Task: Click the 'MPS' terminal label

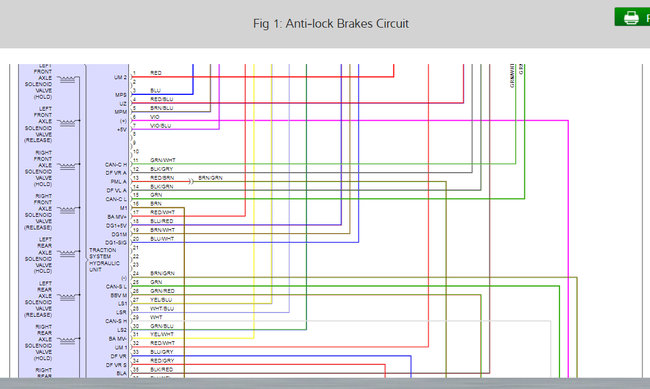Action: point(121,95)
